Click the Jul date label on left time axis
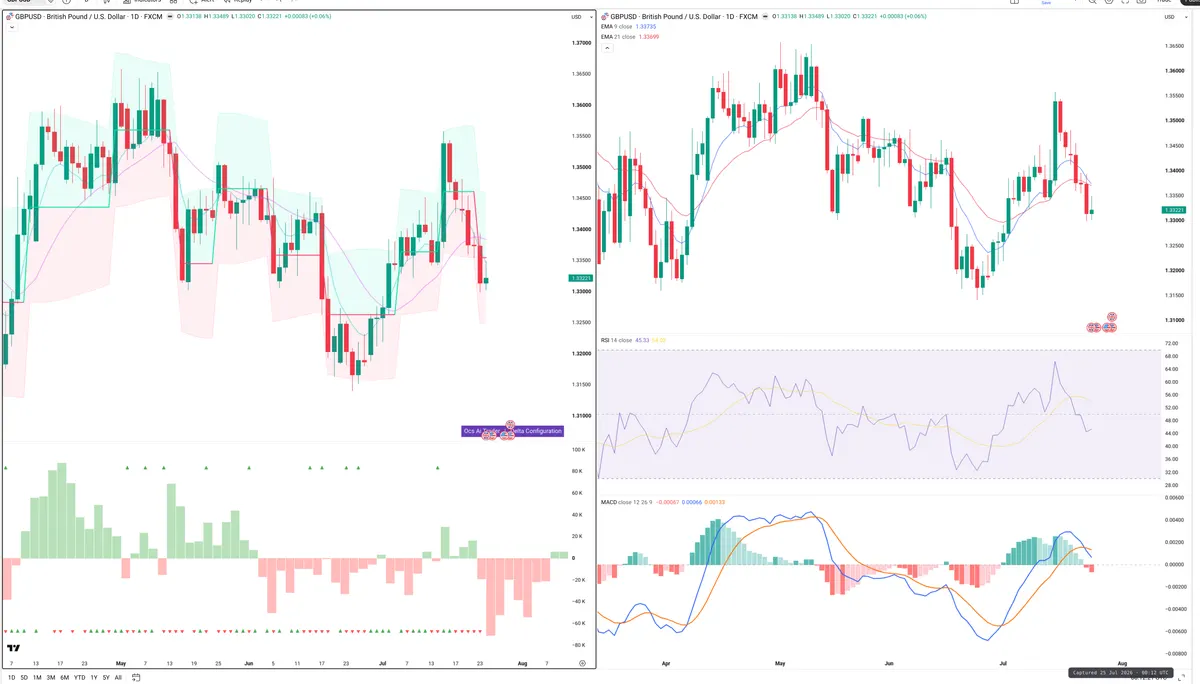 coord(384,663)
